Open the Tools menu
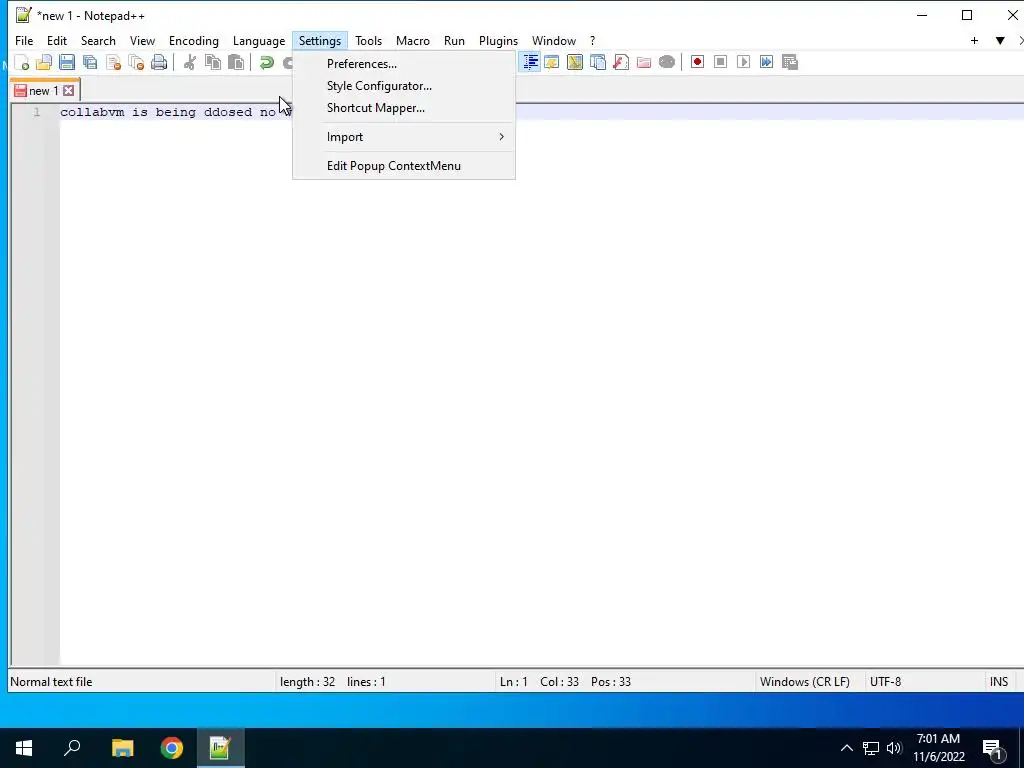 tap(368, 40)
